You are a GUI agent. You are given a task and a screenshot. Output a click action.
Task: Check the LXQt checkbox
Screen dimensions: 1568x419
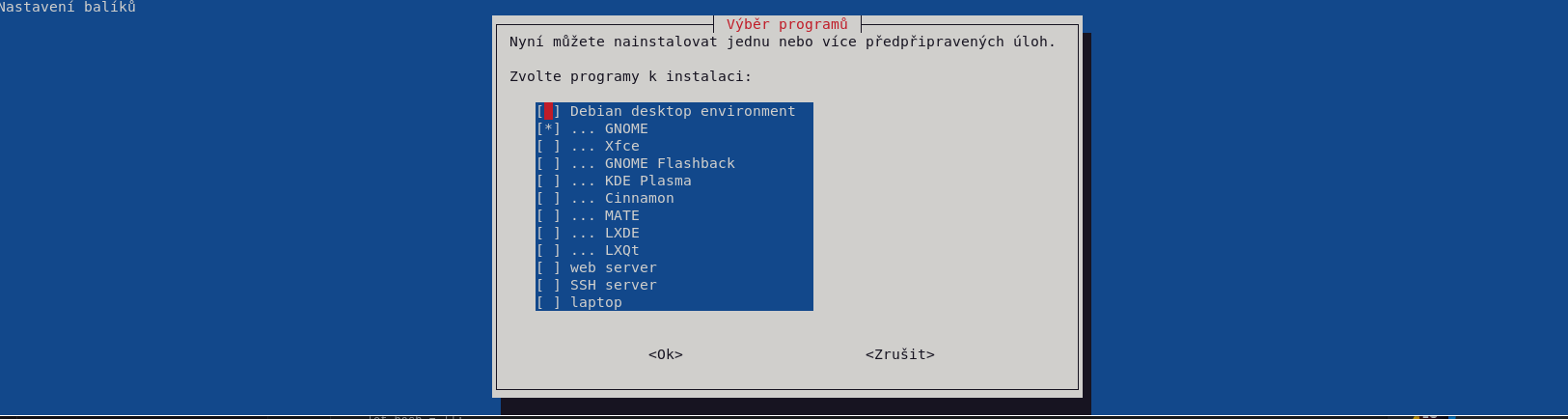click(548, 250)
